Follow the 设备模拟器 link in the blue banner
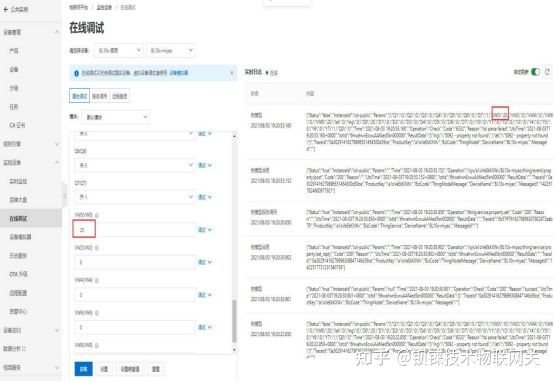This screenshot has width=554, height=382. pyautogui.click(x=179, y=73)
